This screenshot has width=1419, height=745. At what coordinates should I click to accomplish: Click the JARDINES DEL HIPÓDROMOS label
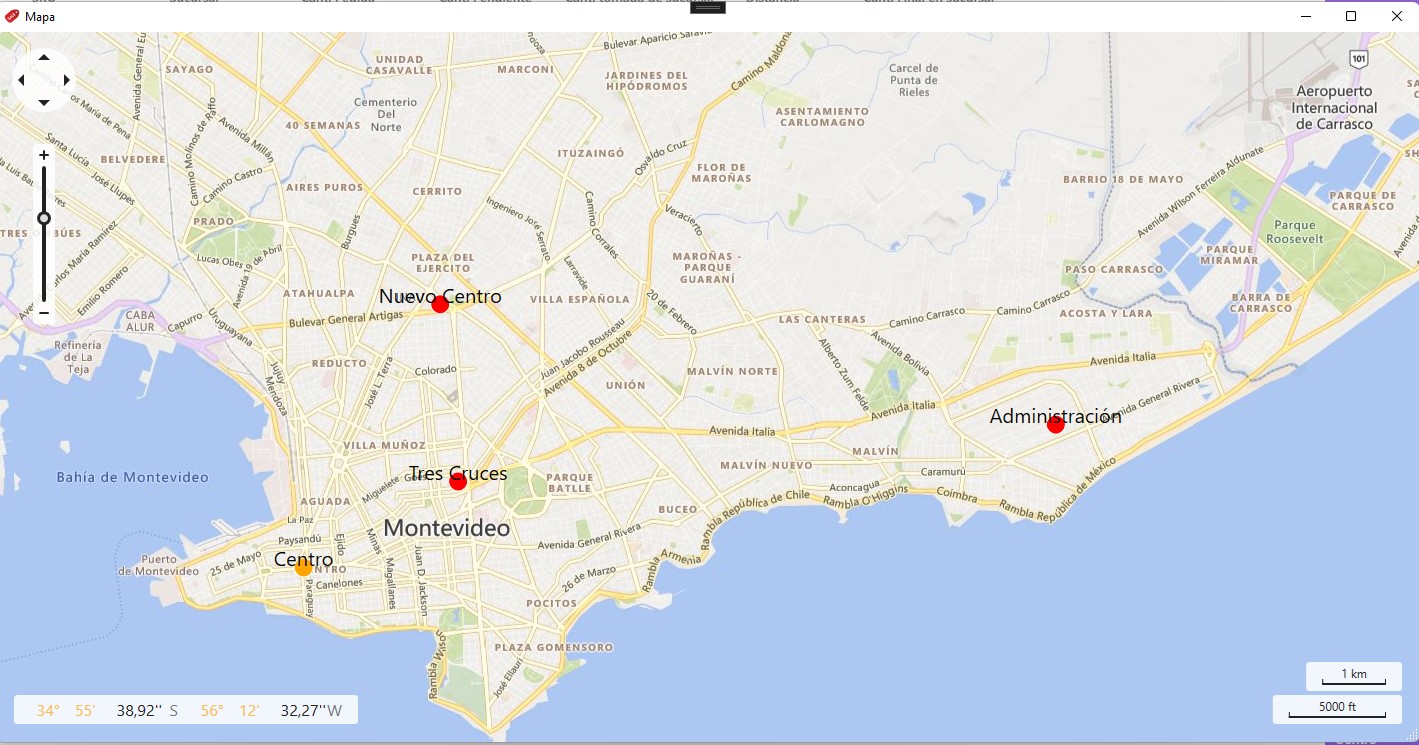pos(647,81)
